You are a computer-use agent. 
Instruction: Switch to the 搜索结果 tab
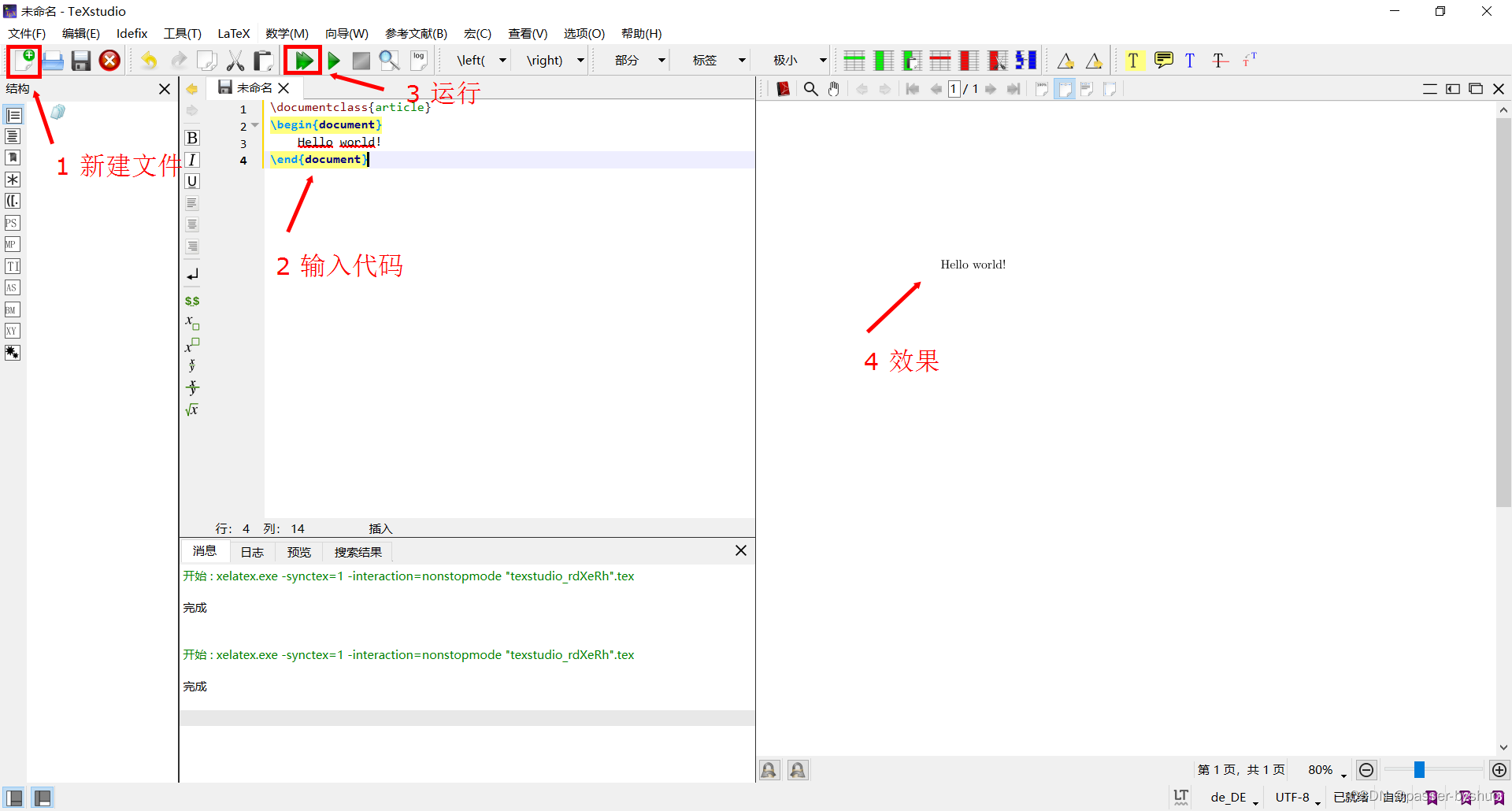pyautogui.click(x=358, y=552)
